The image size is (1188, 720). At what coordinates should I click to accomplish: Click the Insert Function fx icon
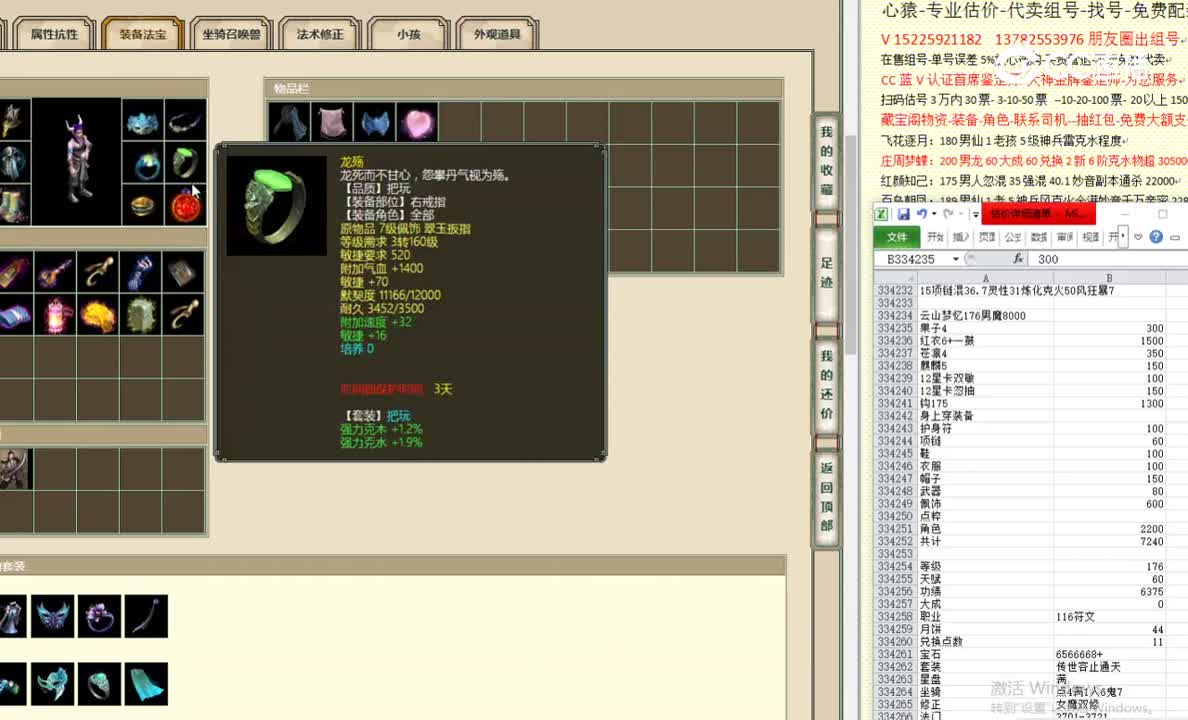[1019, 258]
